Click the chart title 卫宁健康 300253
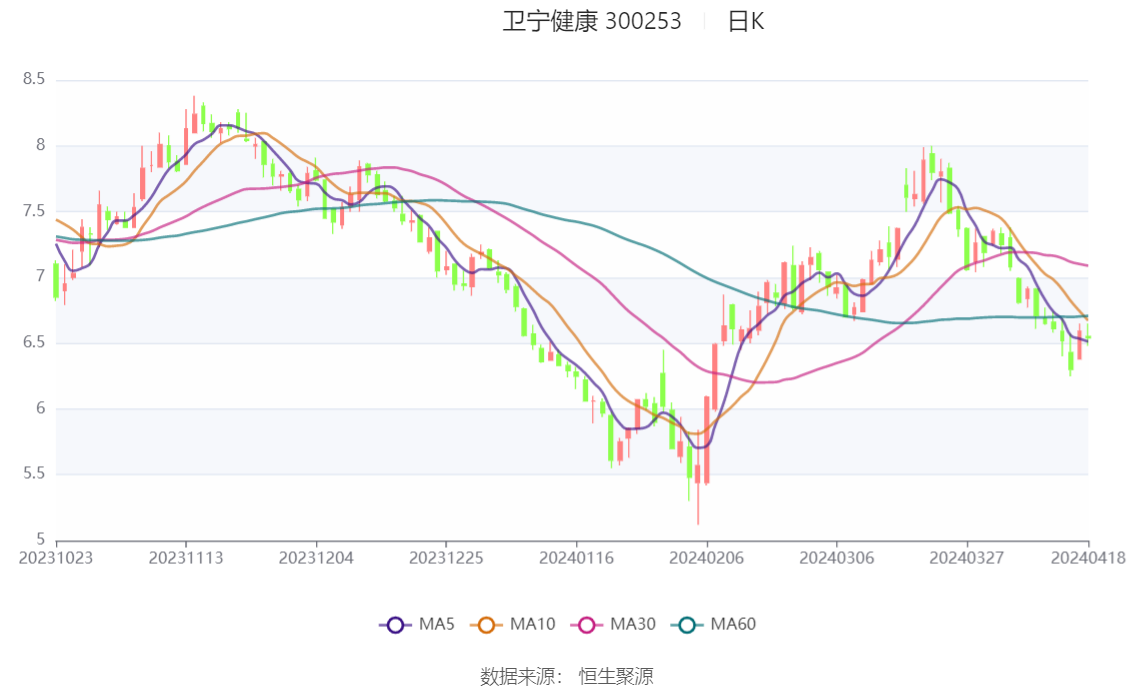Viewport: 1134px width, 689px height. [x=592, y=22]
